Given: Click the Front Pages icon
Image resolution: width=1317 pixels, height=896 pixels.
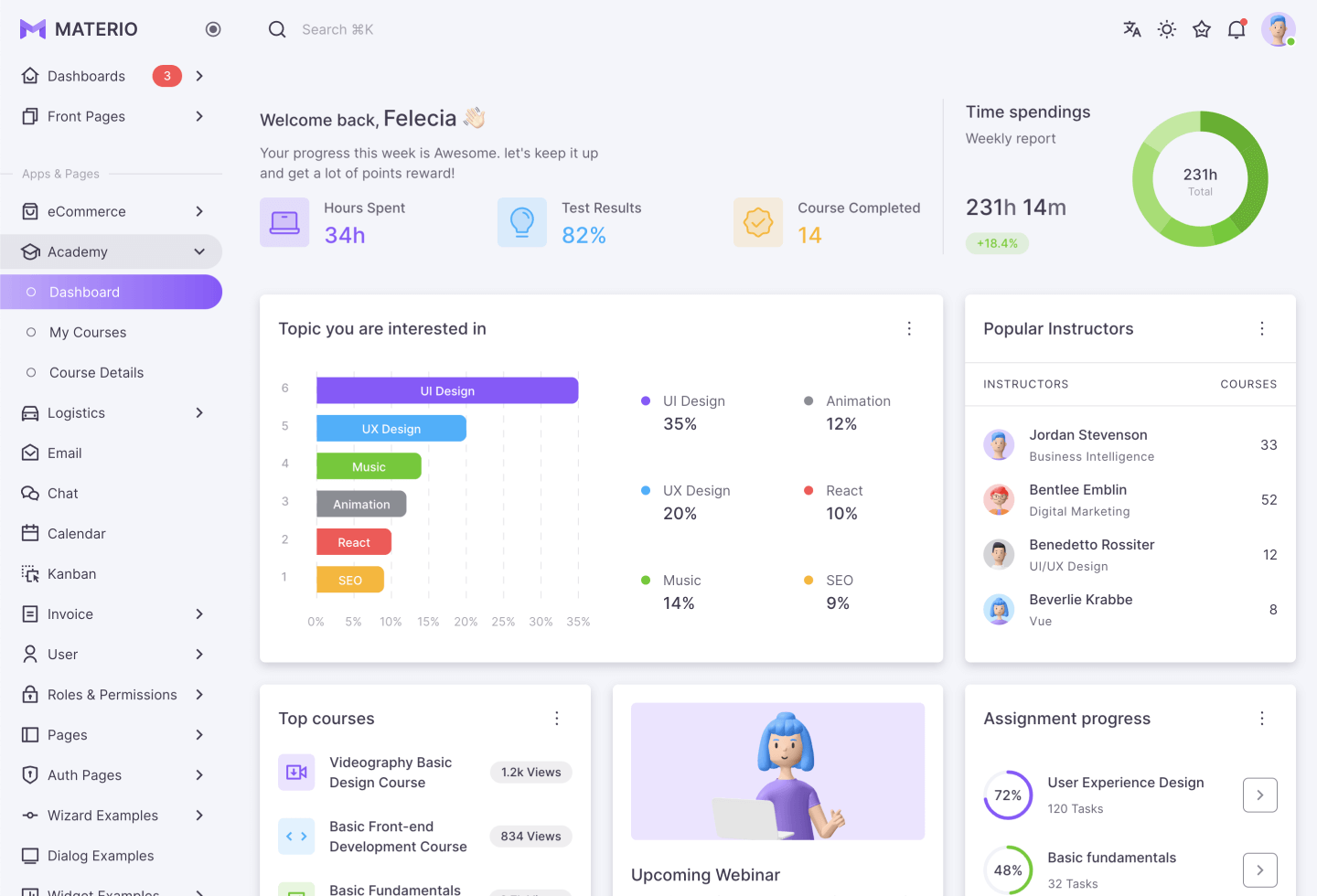Looking at the screenshot, I should click(30, 116).
